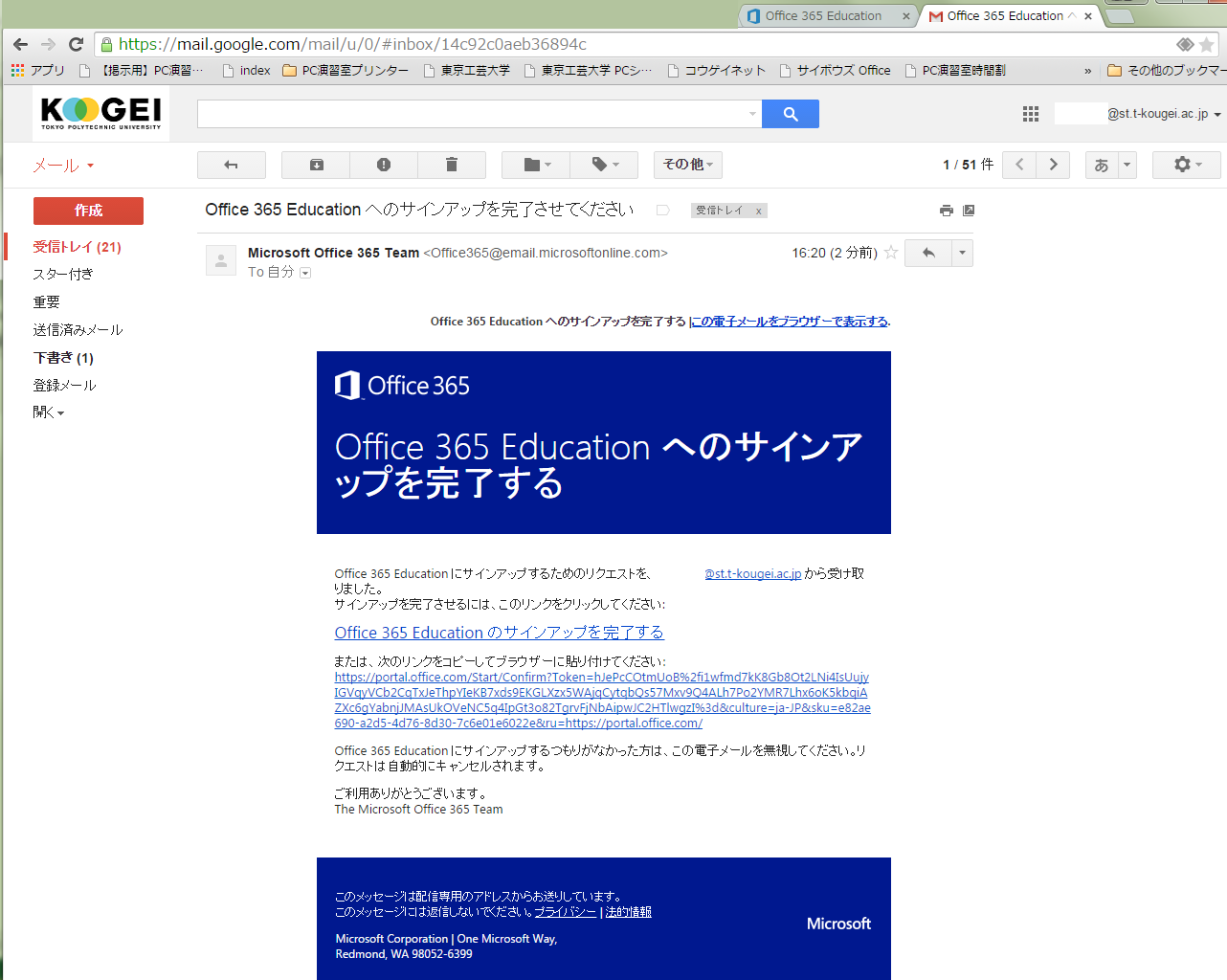This screenshot has width=1227, height=980.
Task: Click the browser forward arrow
Action: coord(49,44)
